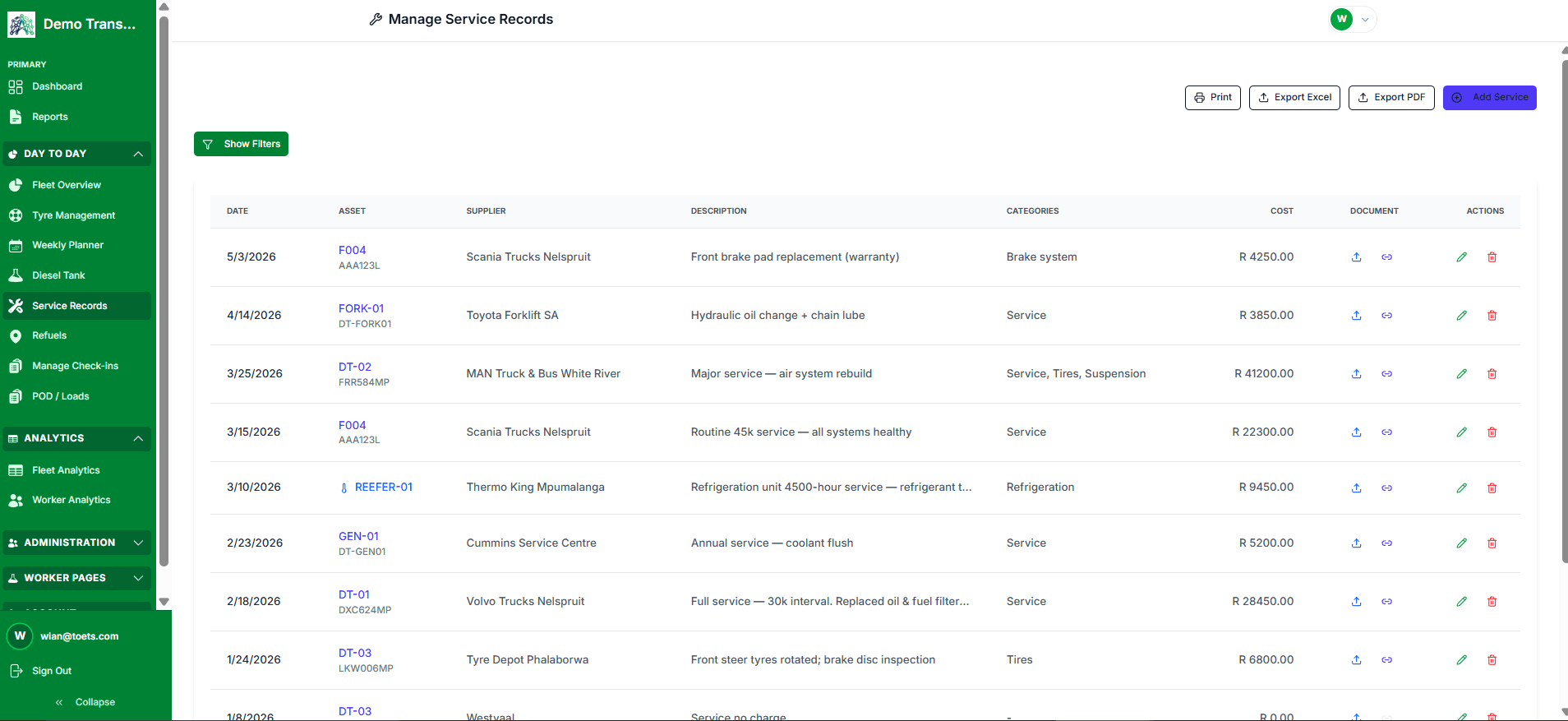
Task: Add a new service
Action: tap(1490, 97)
